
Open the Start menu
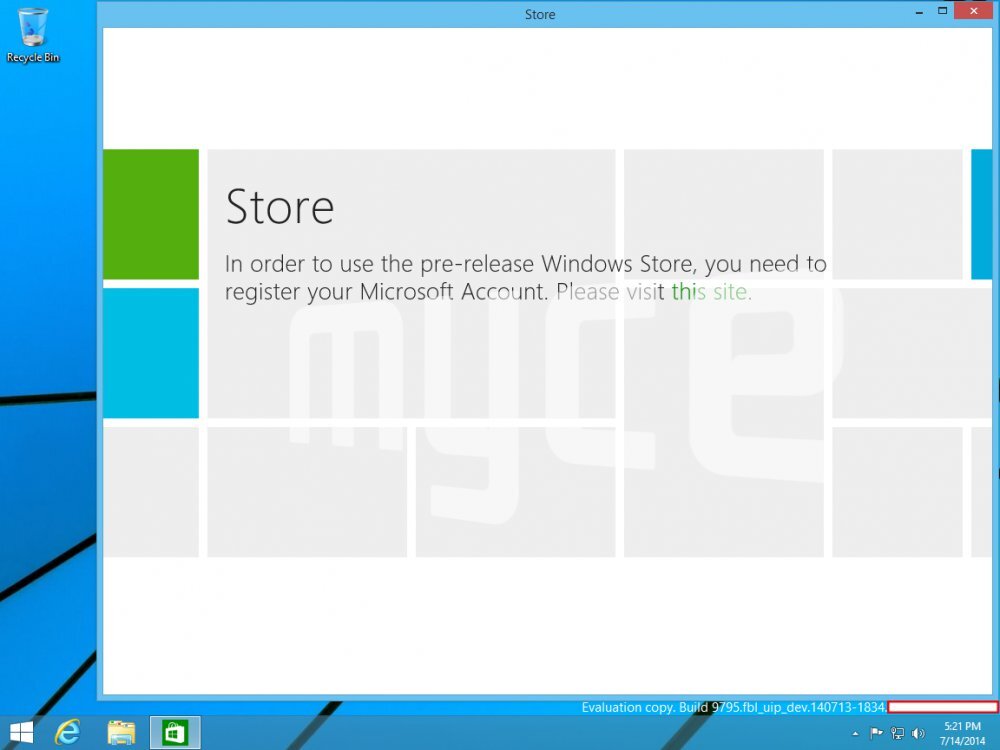[x=20, y=733]
